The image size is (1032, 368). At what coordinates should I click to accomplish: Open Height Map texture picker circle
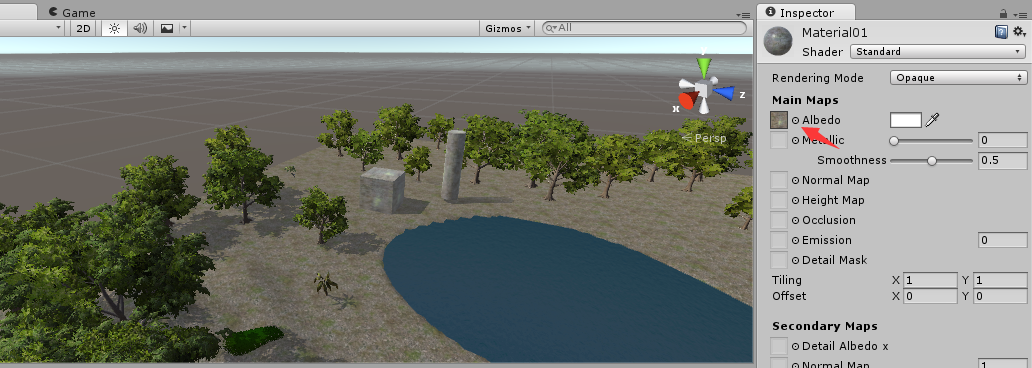(796, 200)
